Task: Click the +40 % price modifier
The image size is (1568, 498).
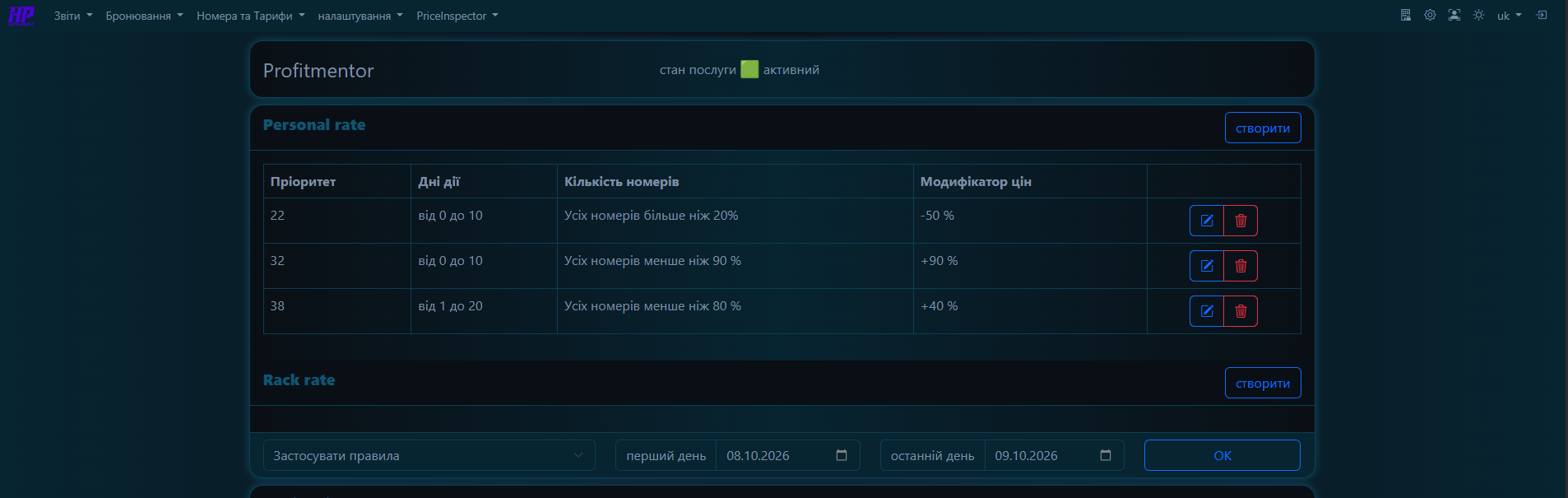Action: (939, 306)
